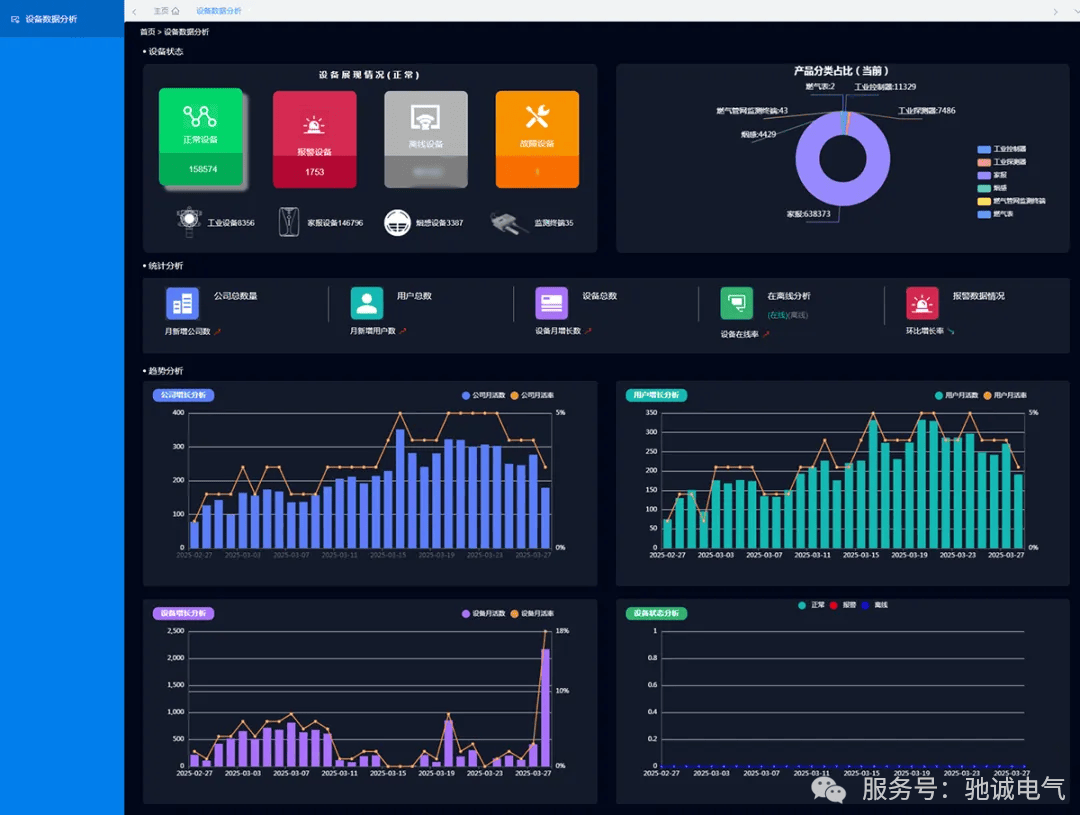
Task: Select the gray 离线设备 card icon
Action: [x=426, y=118]
